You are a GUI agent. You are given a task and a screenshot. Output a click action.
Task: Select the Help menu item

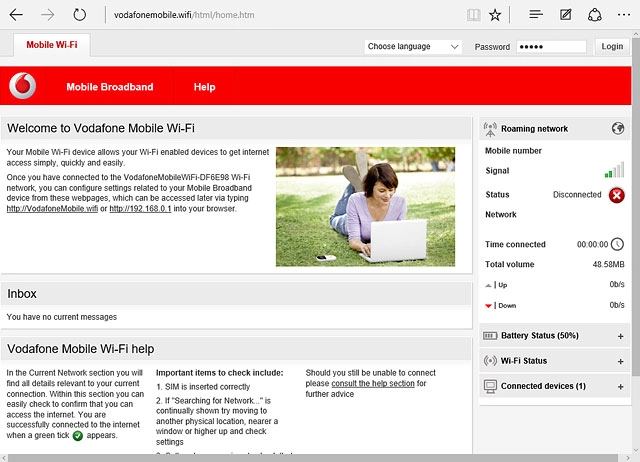click(x=205, y=87)
